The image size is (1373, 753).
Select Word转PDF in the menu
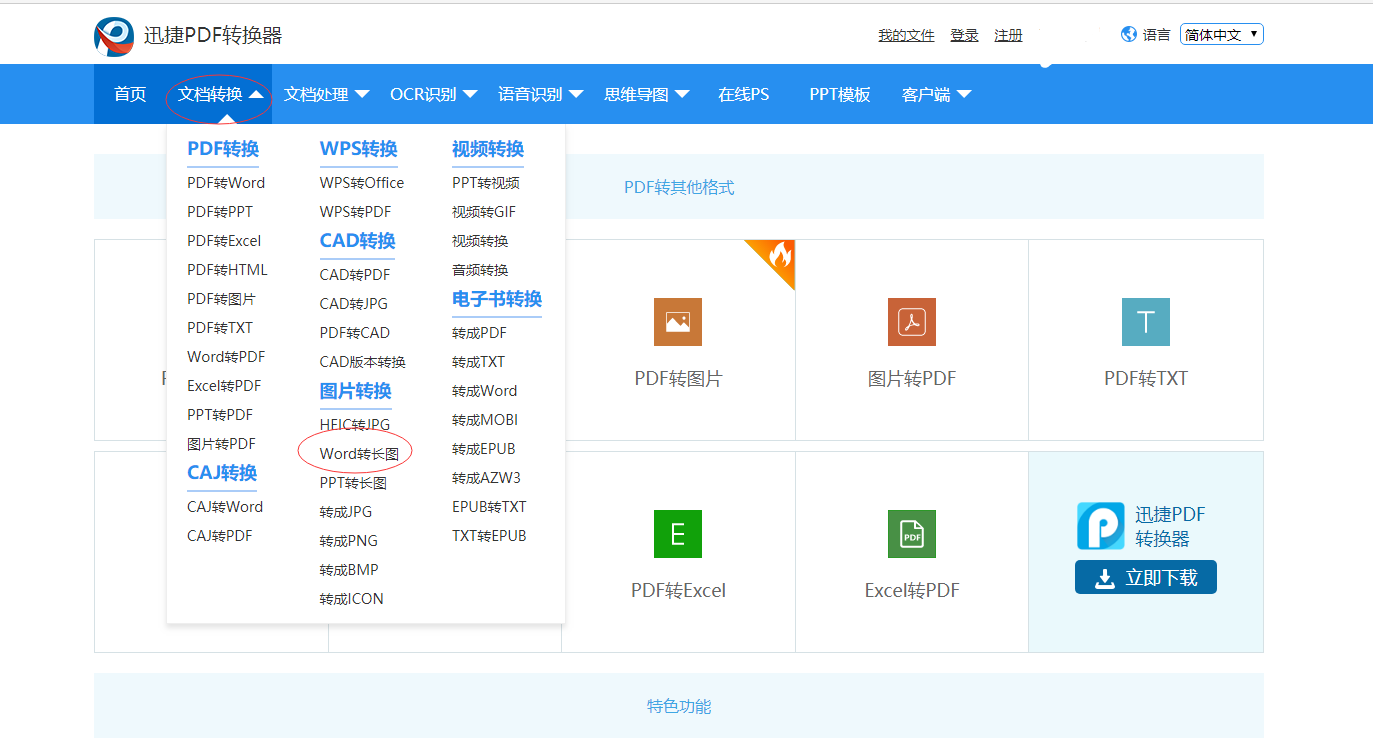click(x=226, y=357)
